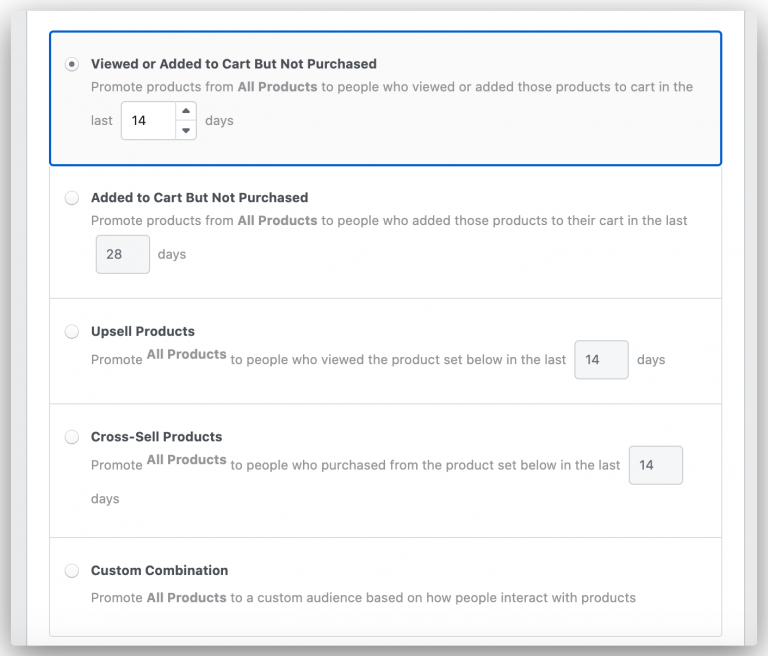
Task: Click All Products in Added to Cart description
Action: pos(277,220)
